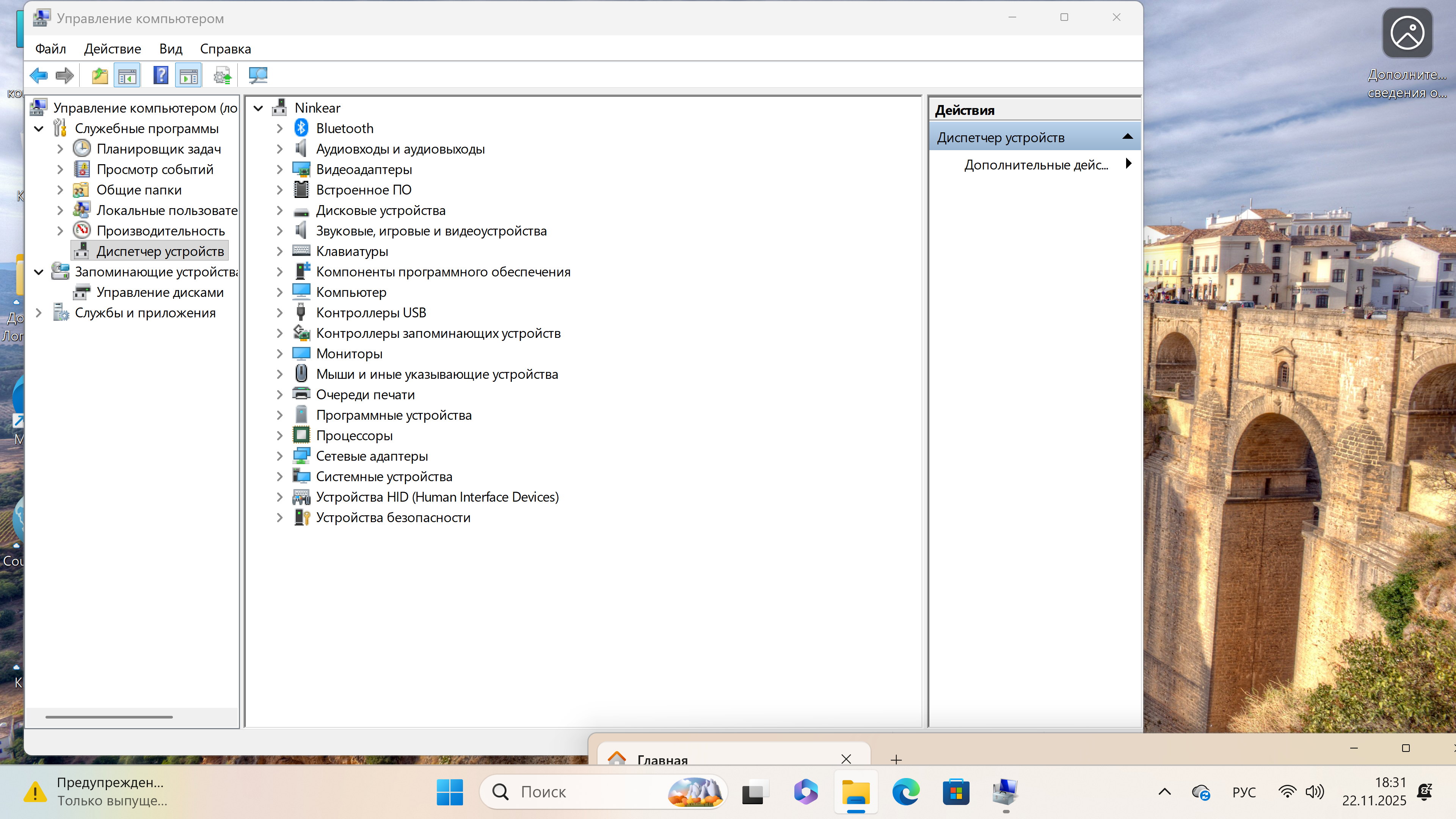This screenshot has height=819, width=1456.
Task: Collapse the Служебные программы tree node
Action: coord(39,129)
